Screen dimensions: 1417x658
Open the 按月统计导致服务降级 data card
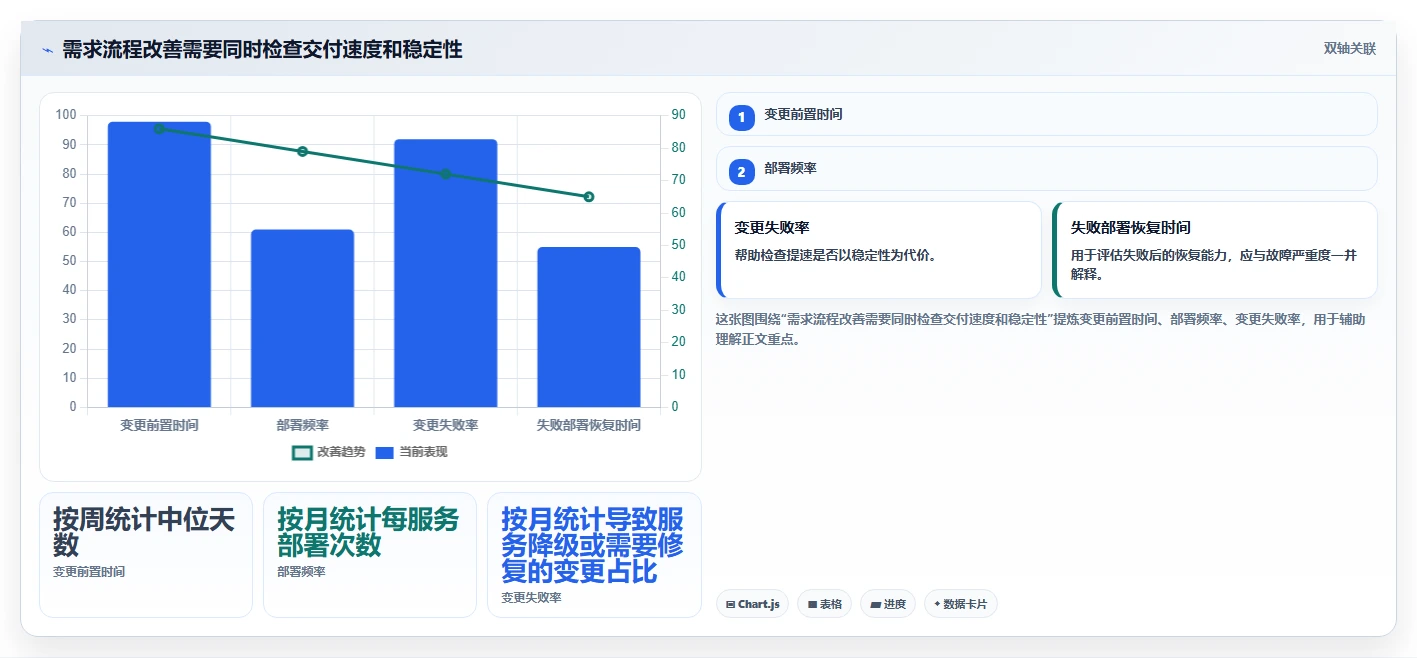click(x=594, y=555)
